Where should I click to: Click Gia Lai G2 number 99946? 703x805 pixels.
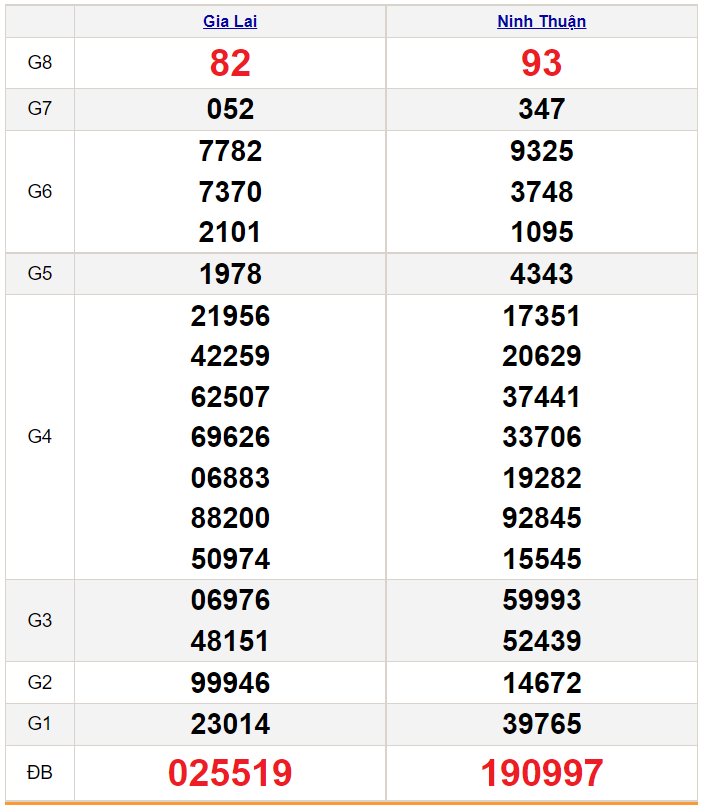point(230,683)
